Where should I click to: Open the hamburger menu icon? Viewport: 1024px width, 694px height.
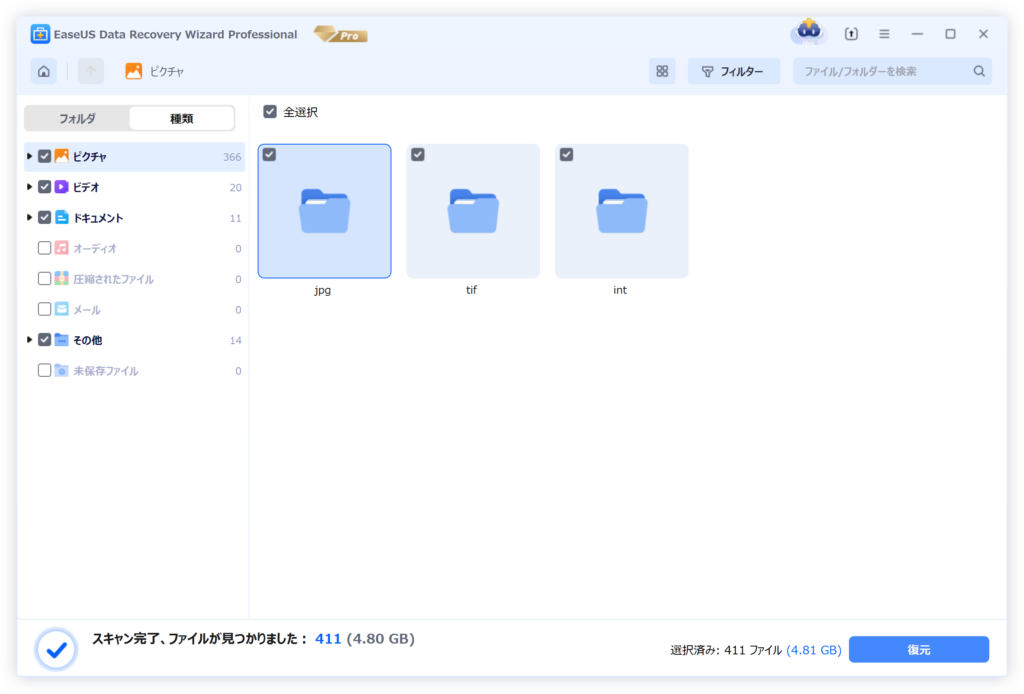(884, 34)
